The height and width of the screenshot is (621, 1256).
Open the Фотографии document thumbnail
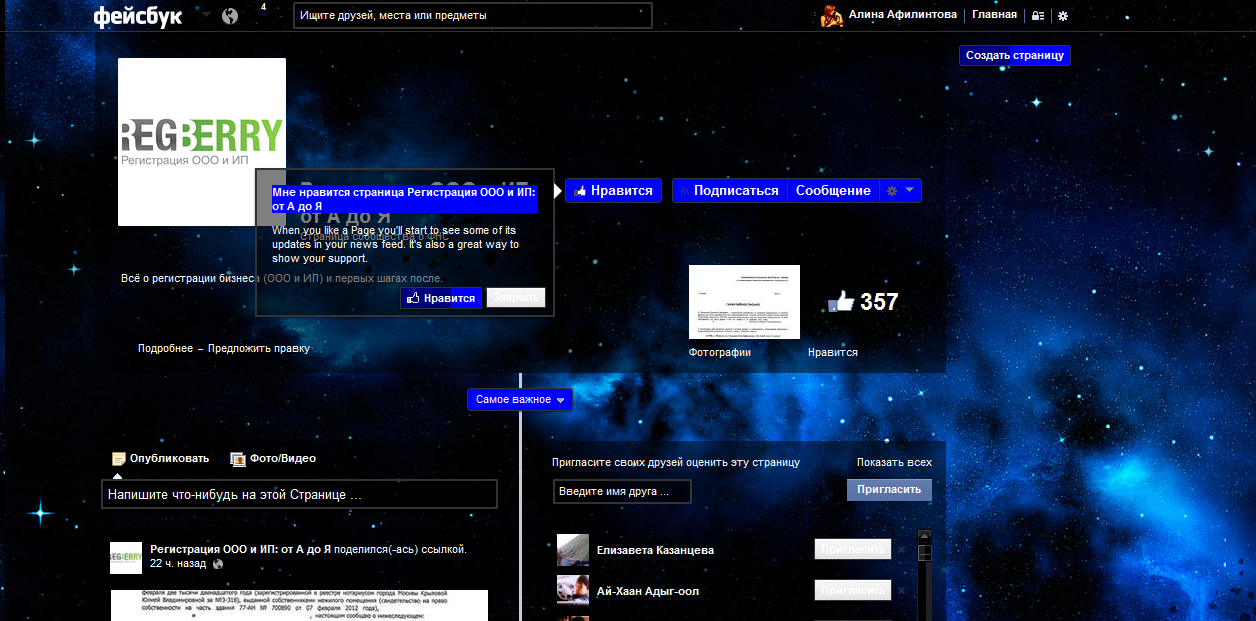pyautogui.click(x=744, y=302)
